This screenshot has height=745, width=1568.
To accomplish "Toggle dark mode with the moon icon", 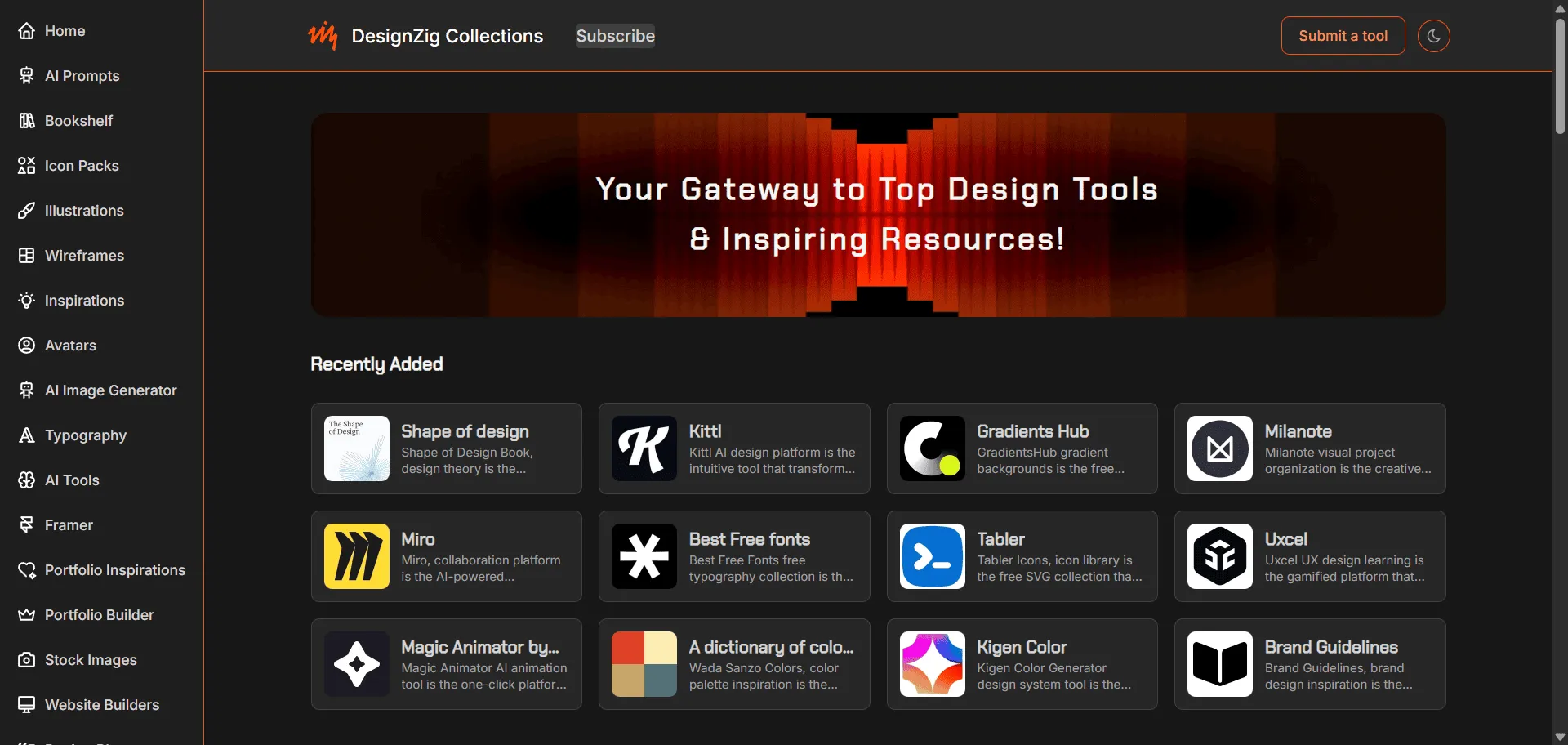I will click(x=1433, y=35).
